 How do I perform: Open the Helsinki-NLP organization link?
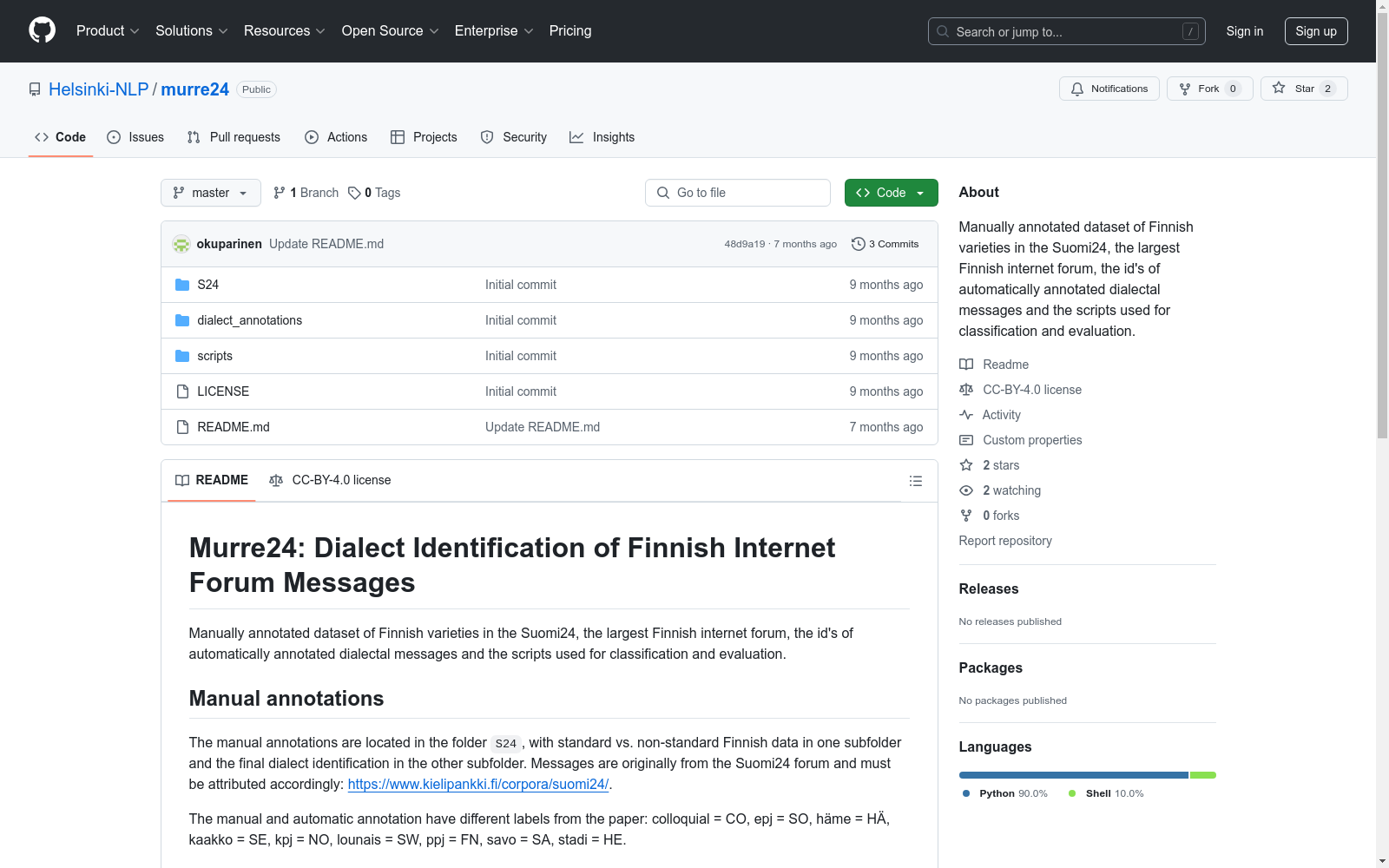click(x=98, y=89)
